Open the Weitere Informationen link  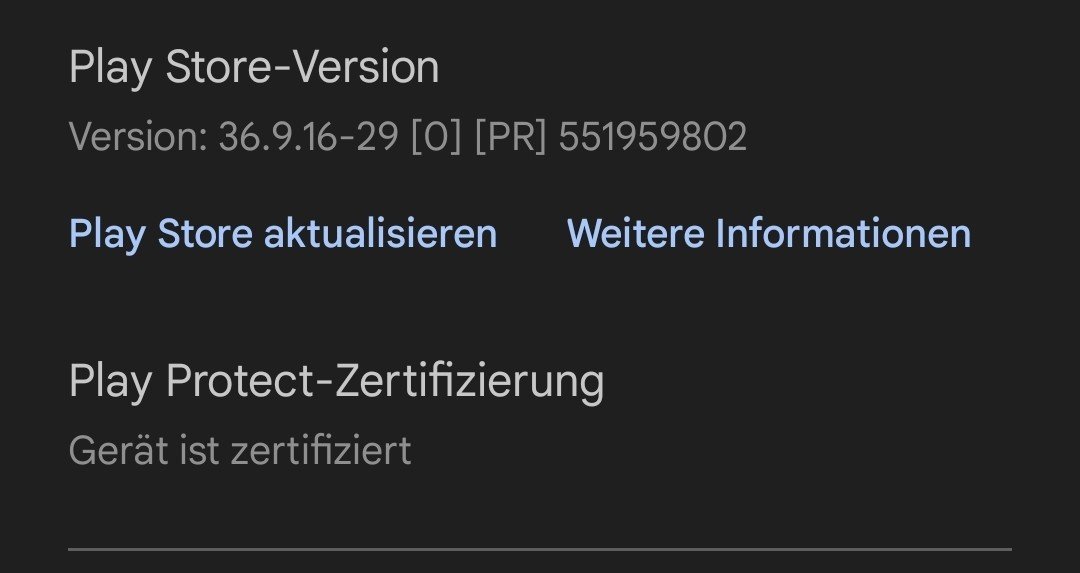[x=768, y=234]
